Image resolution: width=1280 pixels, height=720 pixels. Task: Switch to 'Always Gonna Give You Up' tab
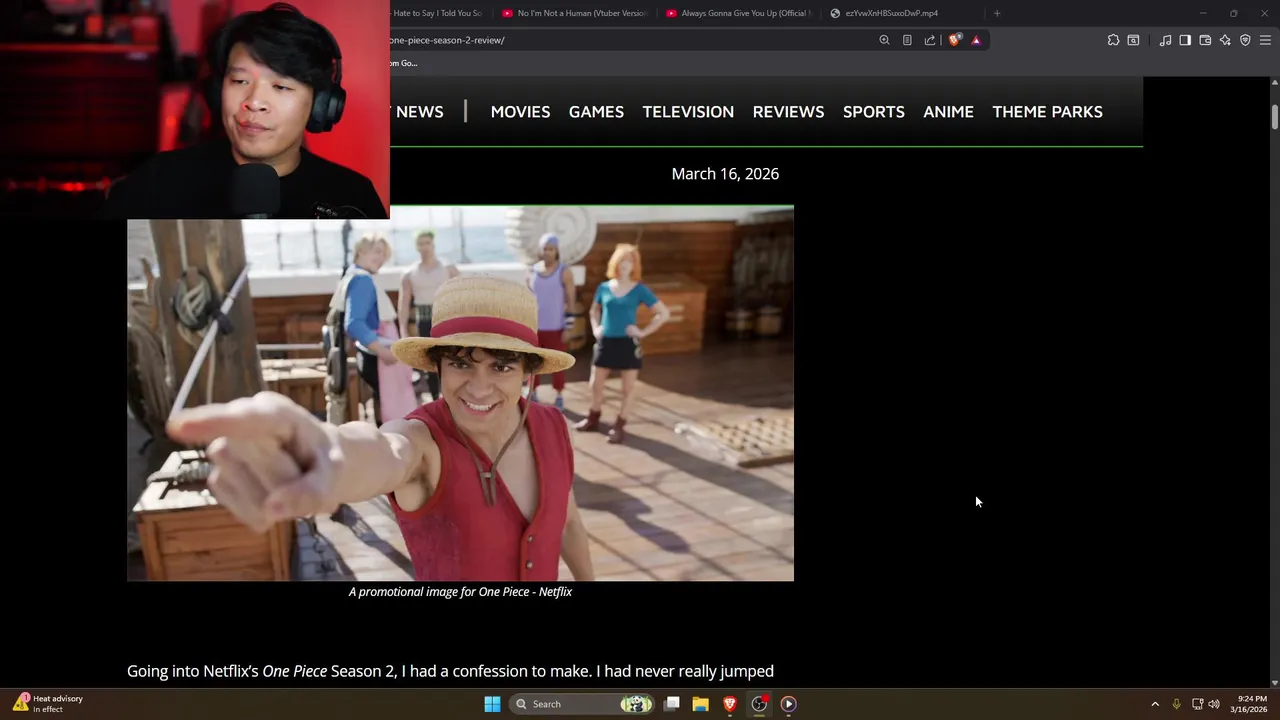coord(738,13)
